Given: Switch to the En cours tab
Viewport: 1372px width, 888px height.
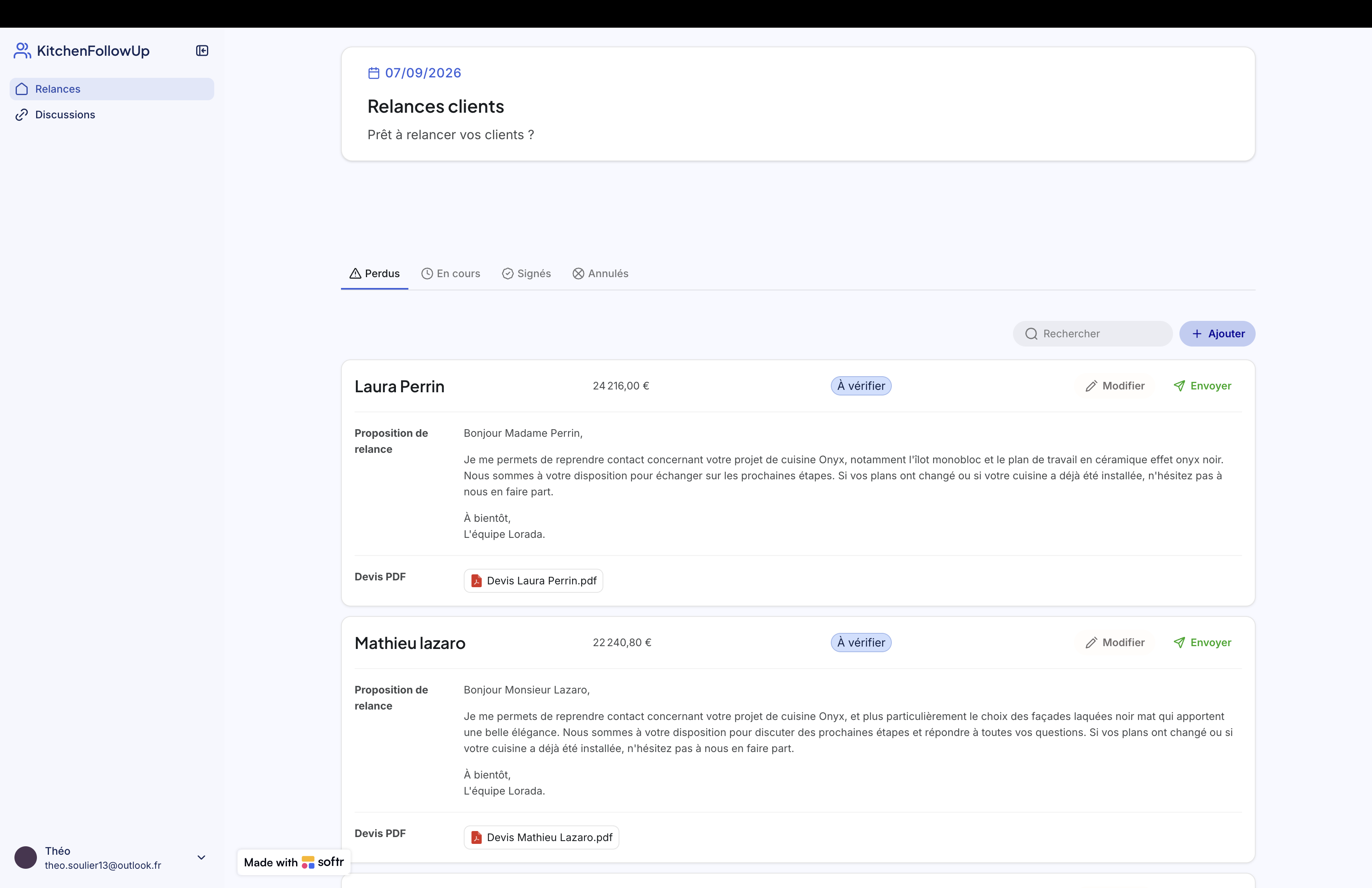Looking at the screenshot, I should [451, 273].
